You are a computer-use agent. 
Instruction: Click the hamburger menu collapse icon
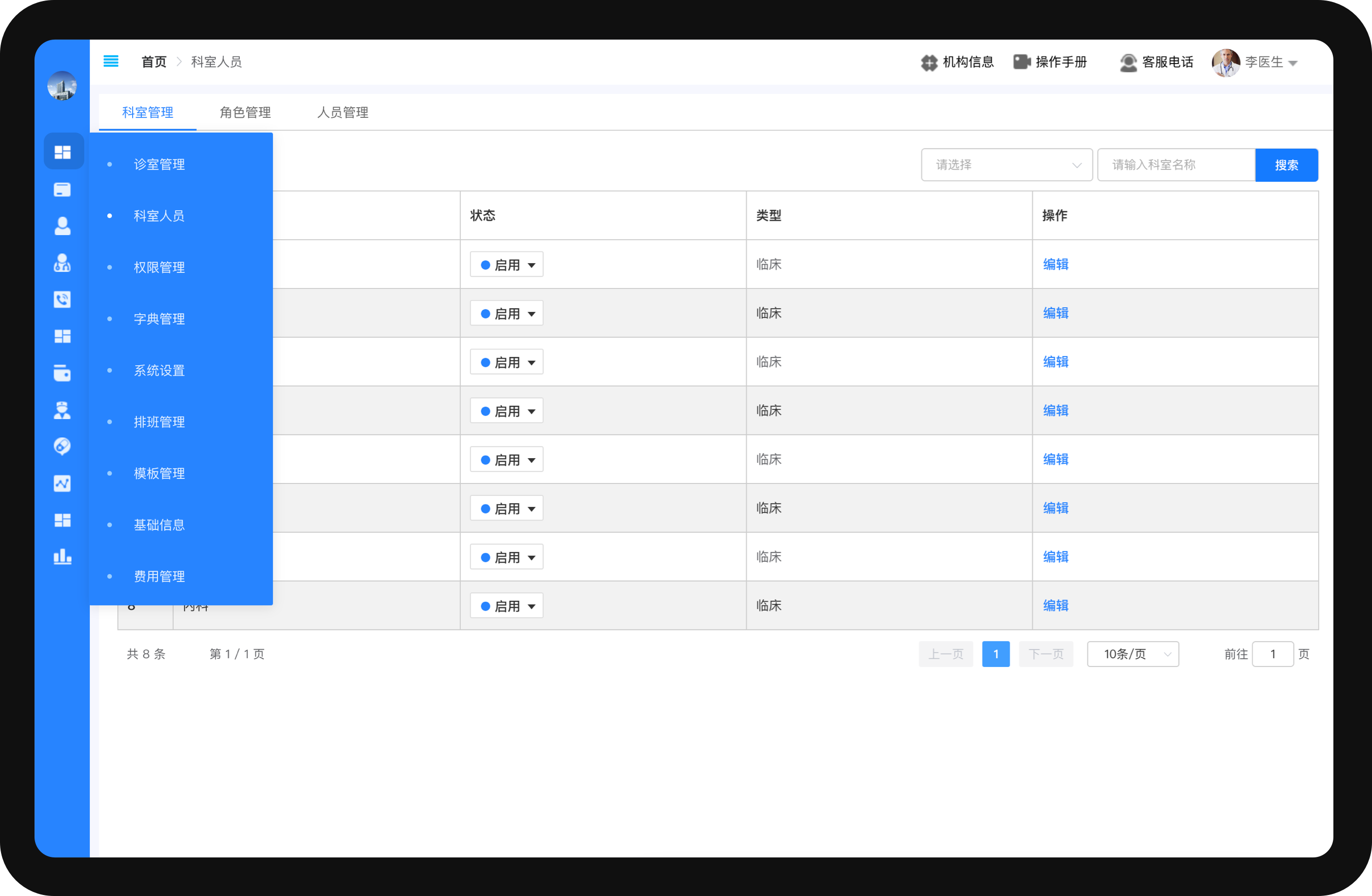[x=111, y=61]
